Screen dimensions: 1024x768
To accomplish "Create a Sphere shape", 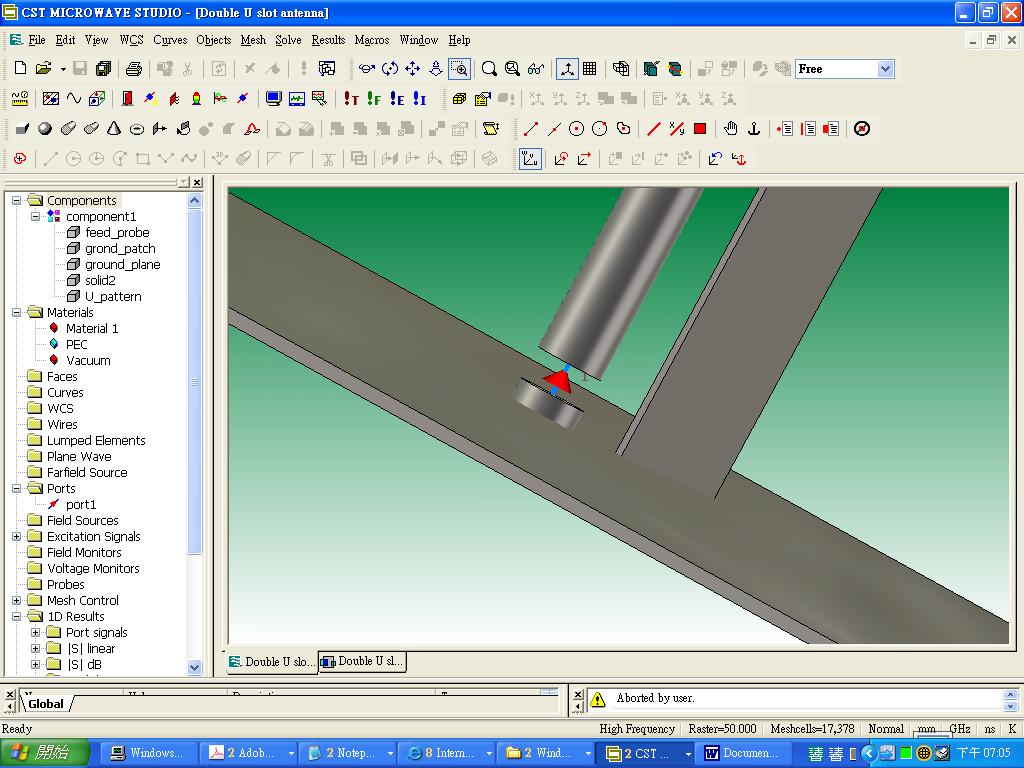I will (x=45, y=129).
